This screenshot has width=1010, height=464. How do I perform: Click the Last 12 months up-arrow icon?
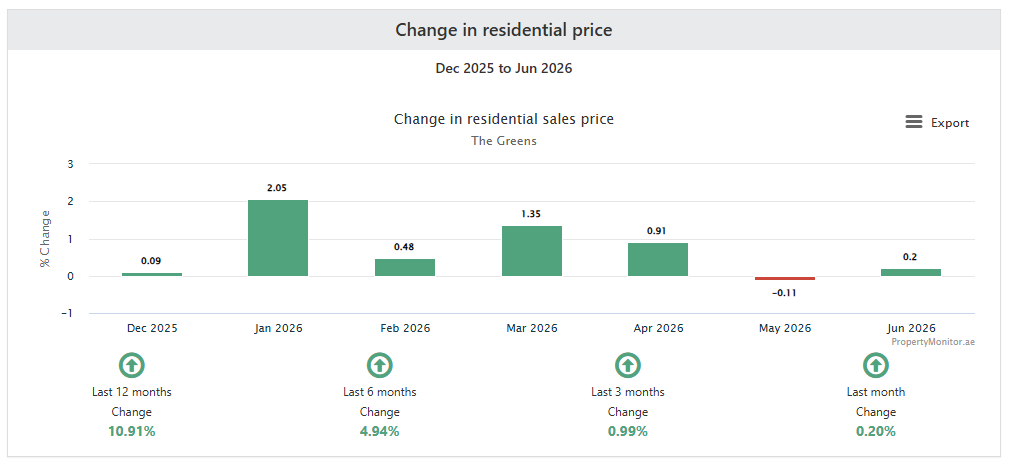pos(131,365)
